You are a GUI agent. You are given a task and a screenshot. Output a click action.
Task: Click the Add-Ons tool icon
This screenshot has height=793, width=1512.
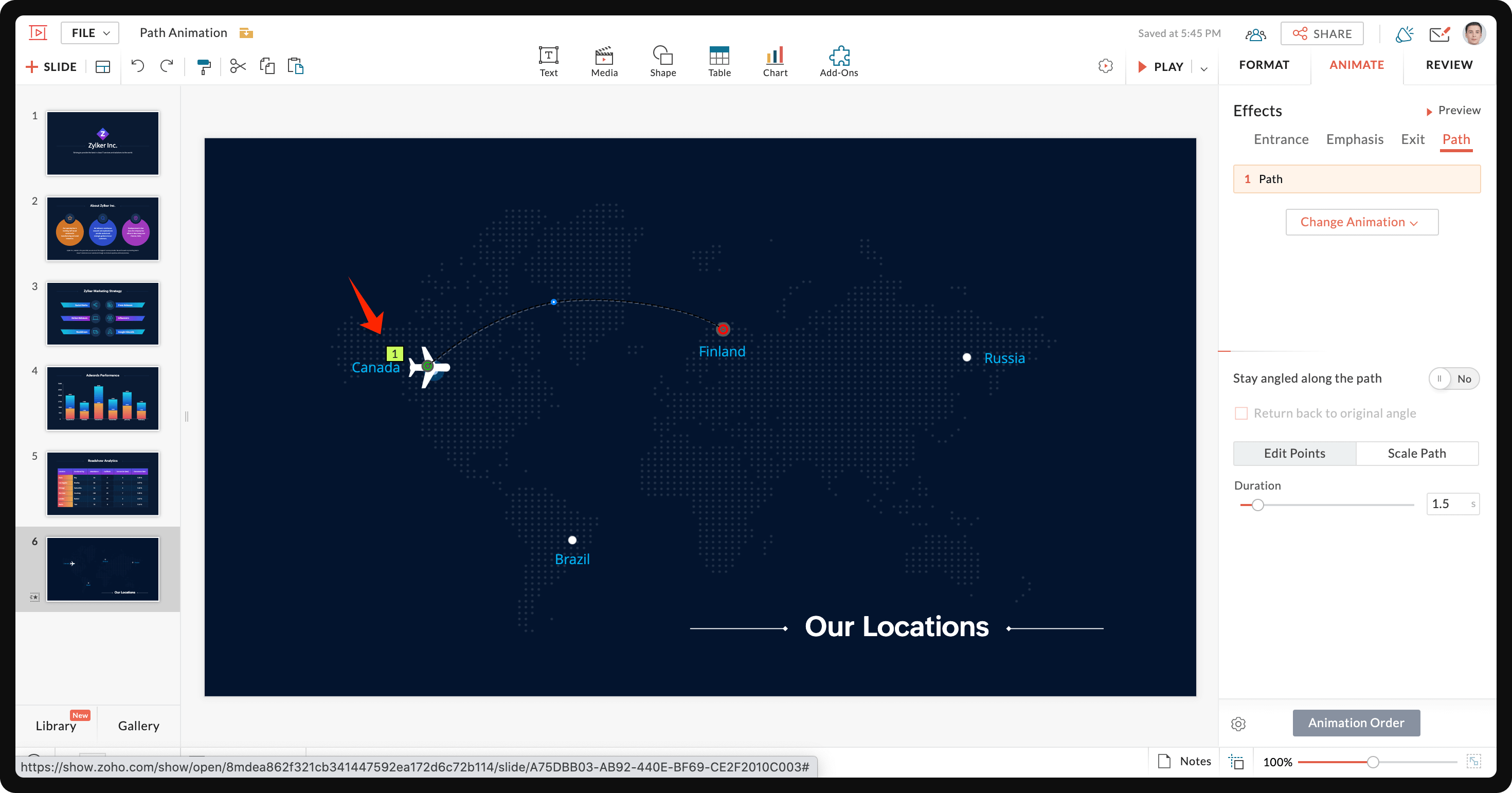coord(839,56)
